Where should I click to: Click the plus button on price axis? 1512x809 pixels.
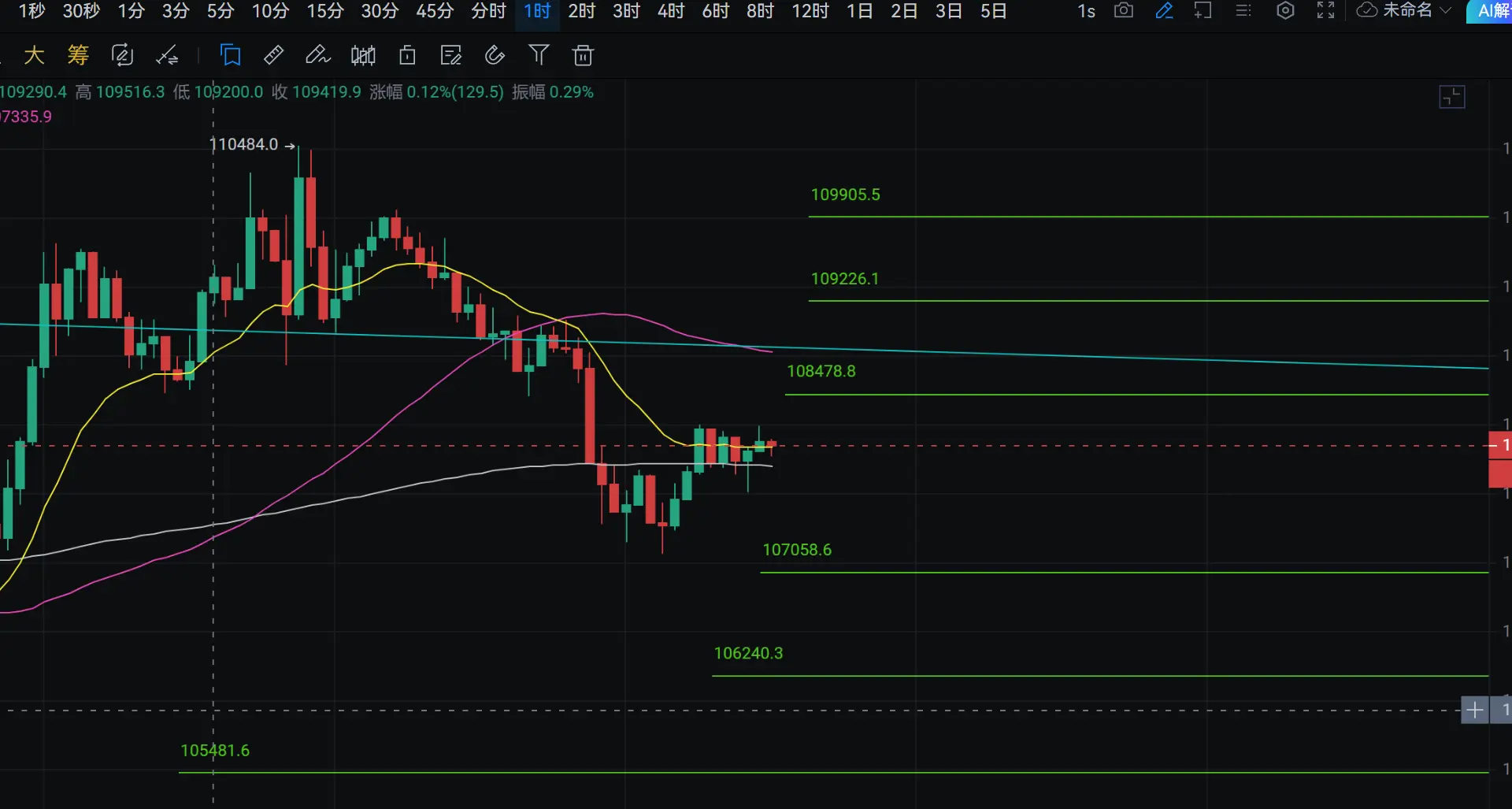(1475, 710)
